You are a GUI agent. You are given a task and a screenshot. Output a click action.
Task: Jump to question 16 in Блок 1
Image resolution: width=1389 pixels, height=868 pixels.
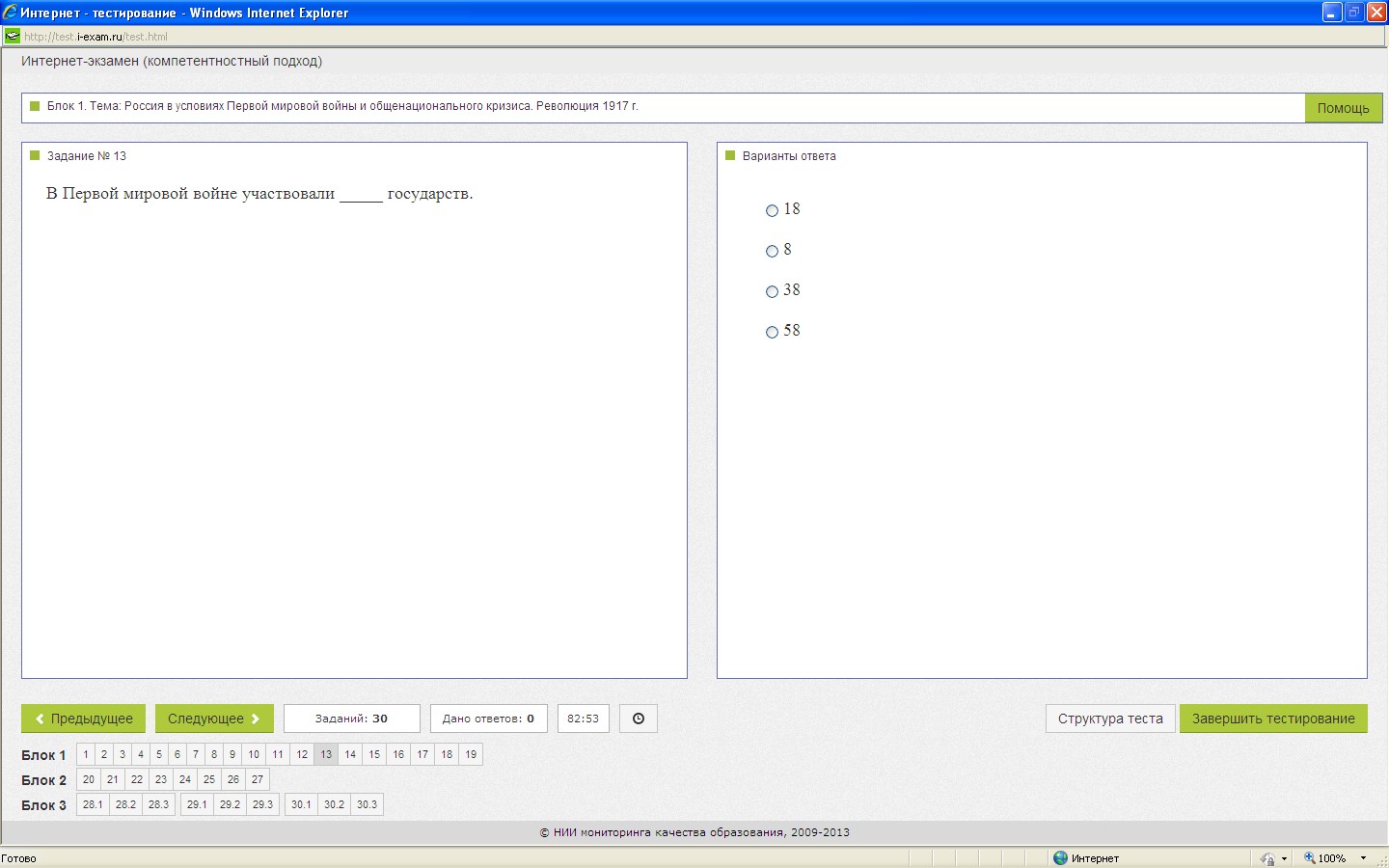398,754
